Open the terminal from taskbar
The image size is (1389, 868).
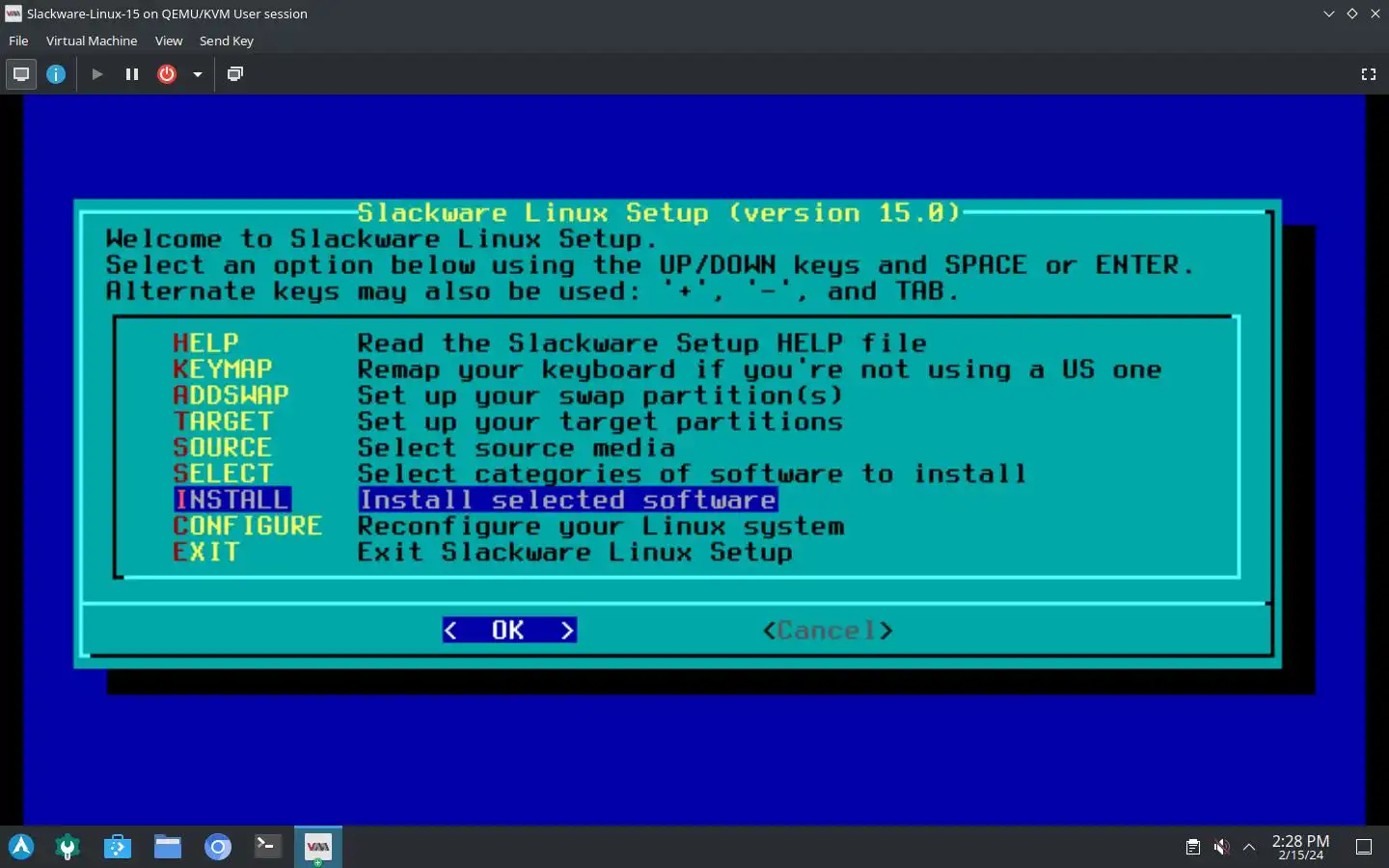[x=268, y=847]
